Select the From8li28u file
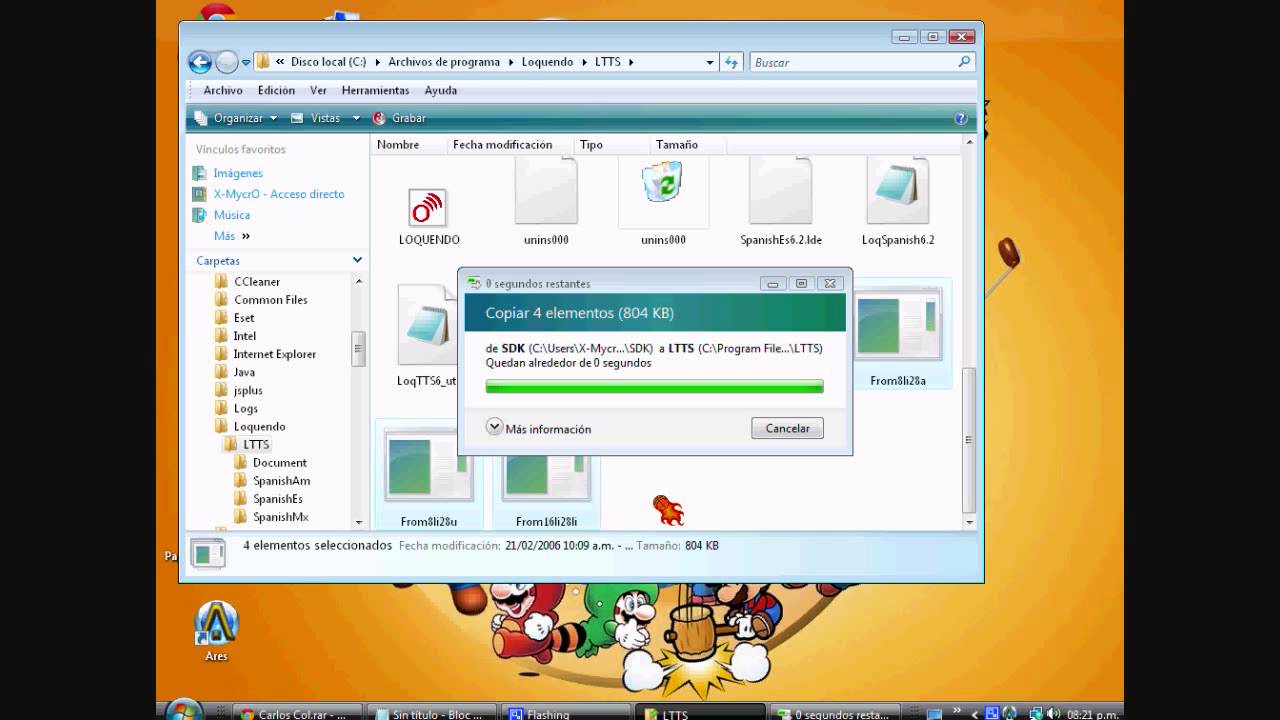The width and height of the screenshot is (1280, 720). click(x=429, y=474)
